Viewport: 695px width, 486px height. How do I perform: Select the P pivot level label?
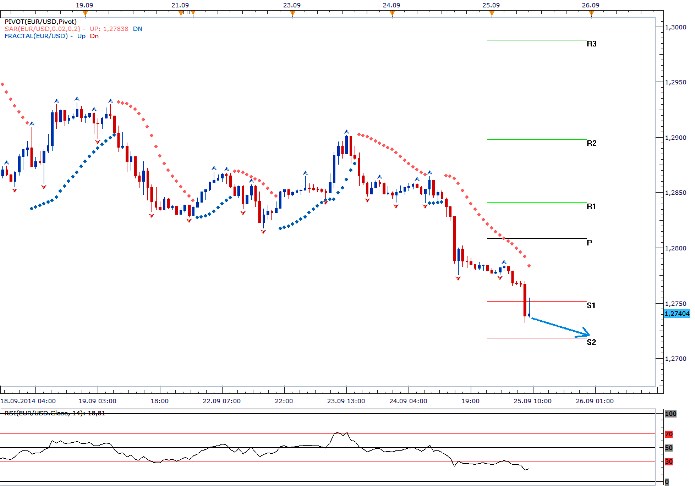tap(589, 243)
